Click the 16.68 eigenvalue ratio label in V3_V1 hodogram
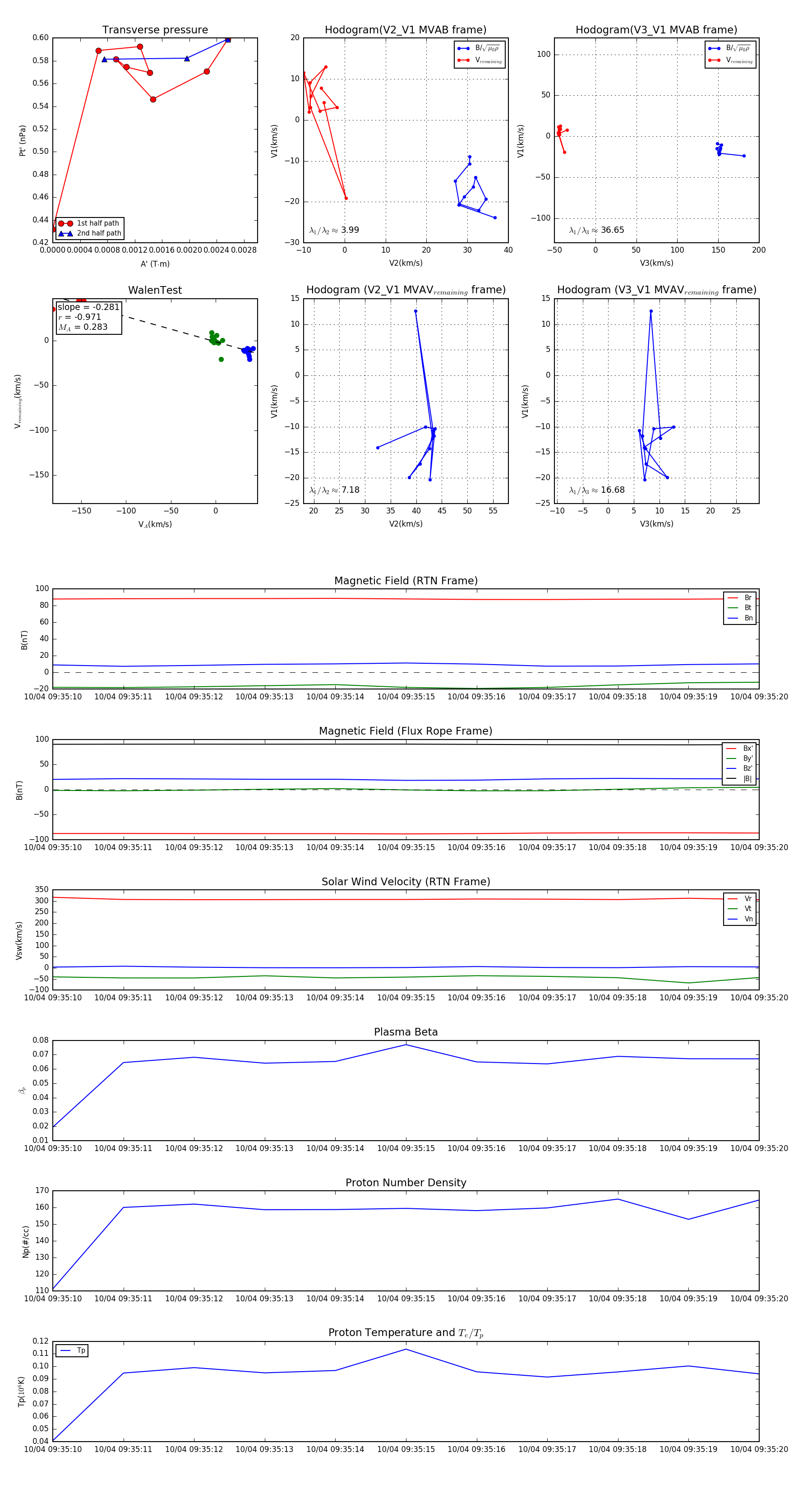The height and width of the screenshot is (1489, 812). (612, 490)
